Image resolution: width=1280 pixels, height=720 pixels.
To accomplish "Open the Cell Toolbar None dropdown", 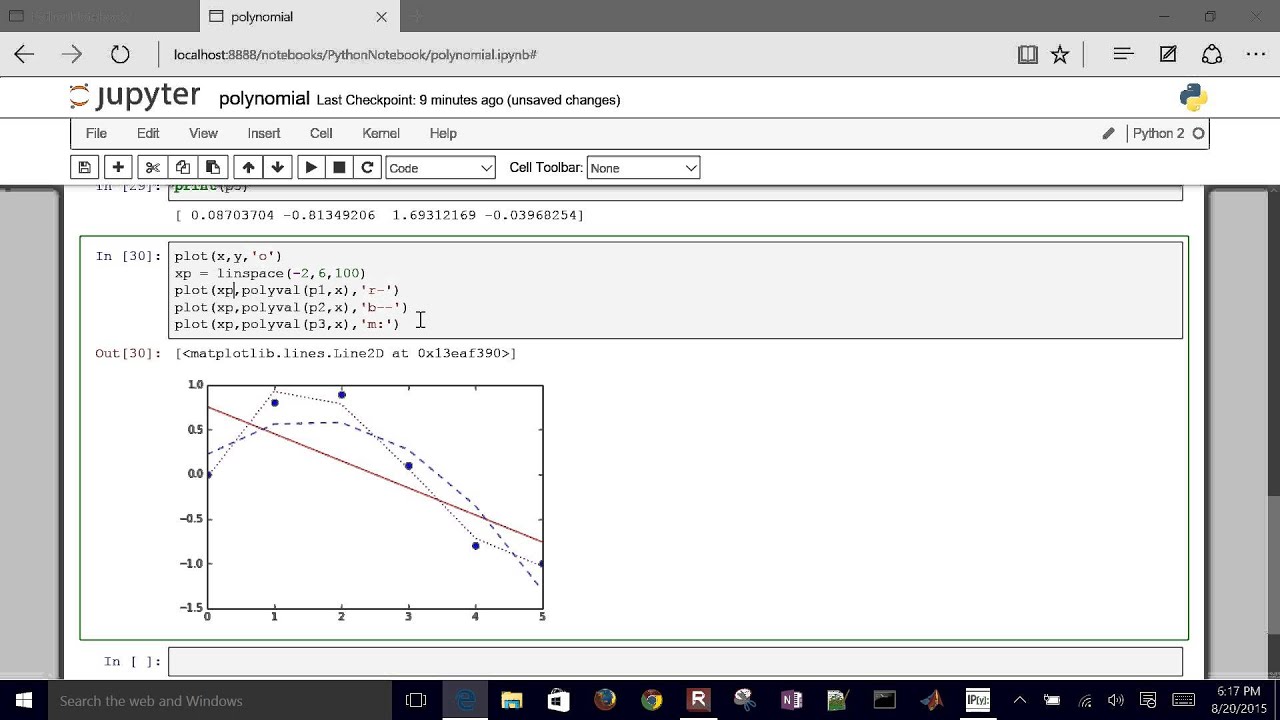I will tap(643, 168).
